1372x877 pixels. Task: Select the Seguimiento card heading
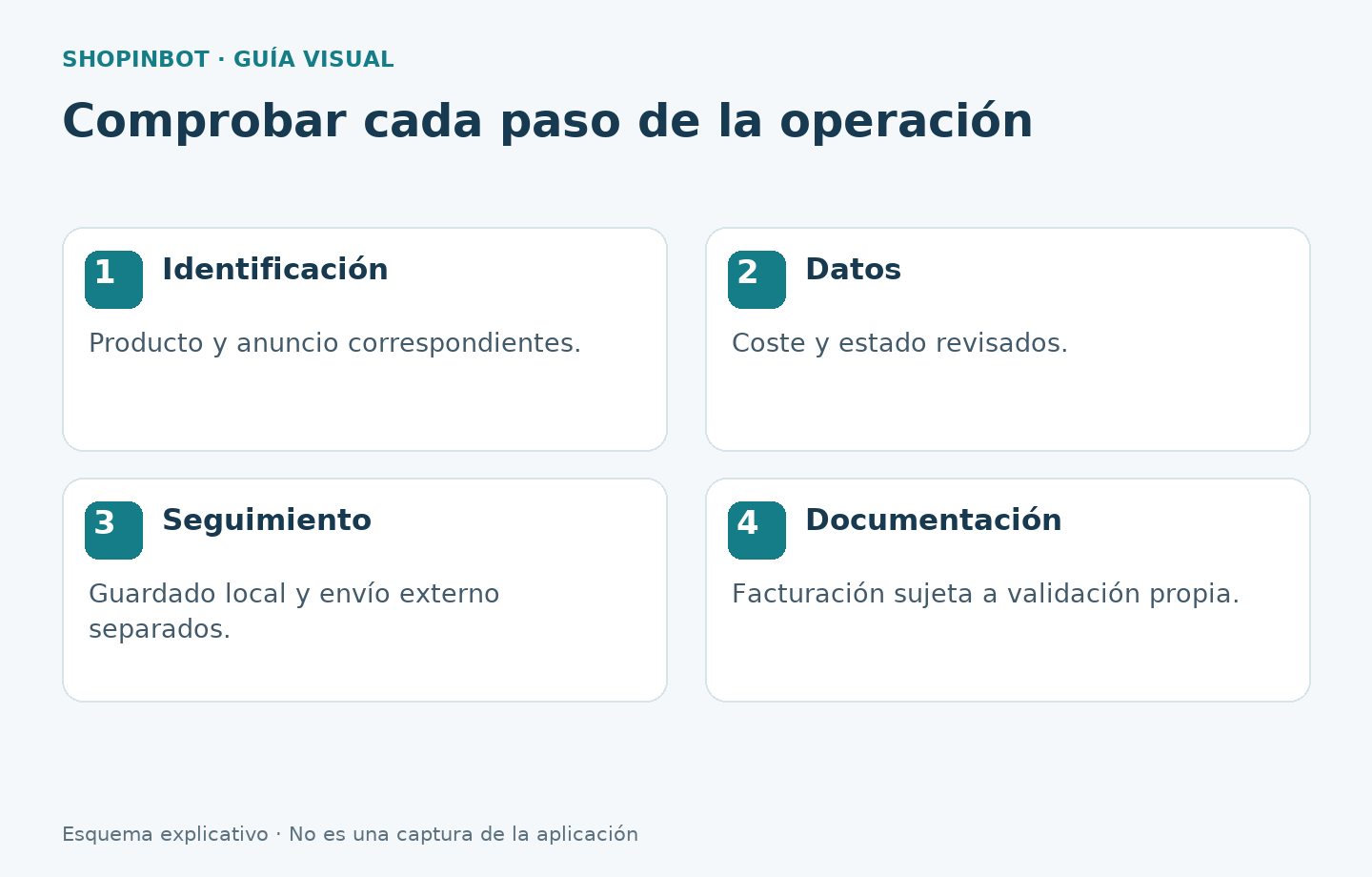(x=267, y=521)
